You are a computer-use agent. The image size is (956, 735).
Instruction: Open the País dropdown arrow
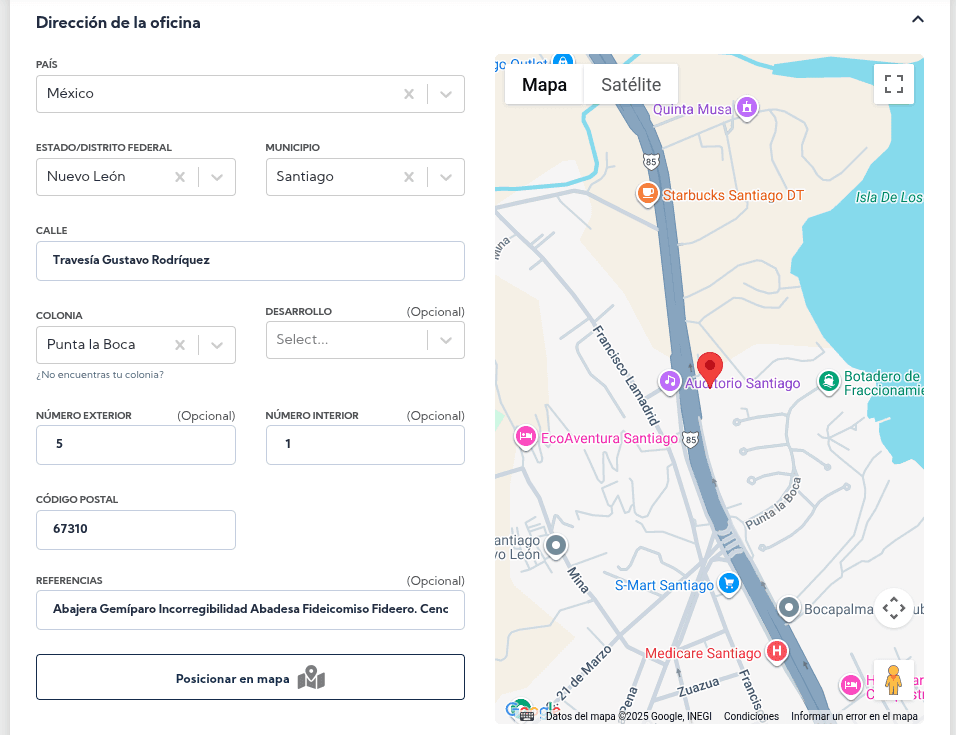coord(446,94)
